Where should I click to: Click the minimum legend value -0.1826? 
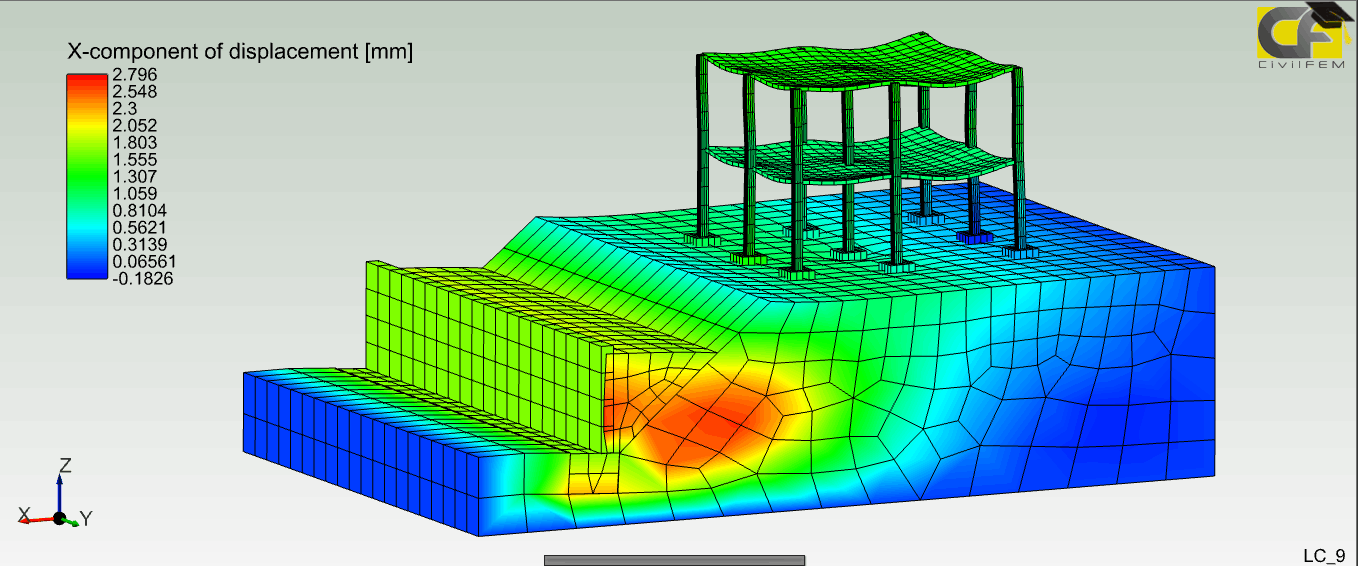coord(142,278)
